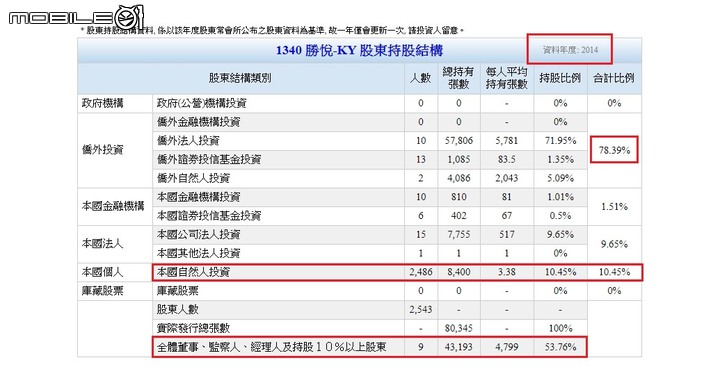Select the 持股比例 column header
720x392 pixels.
tap(560, 78)
